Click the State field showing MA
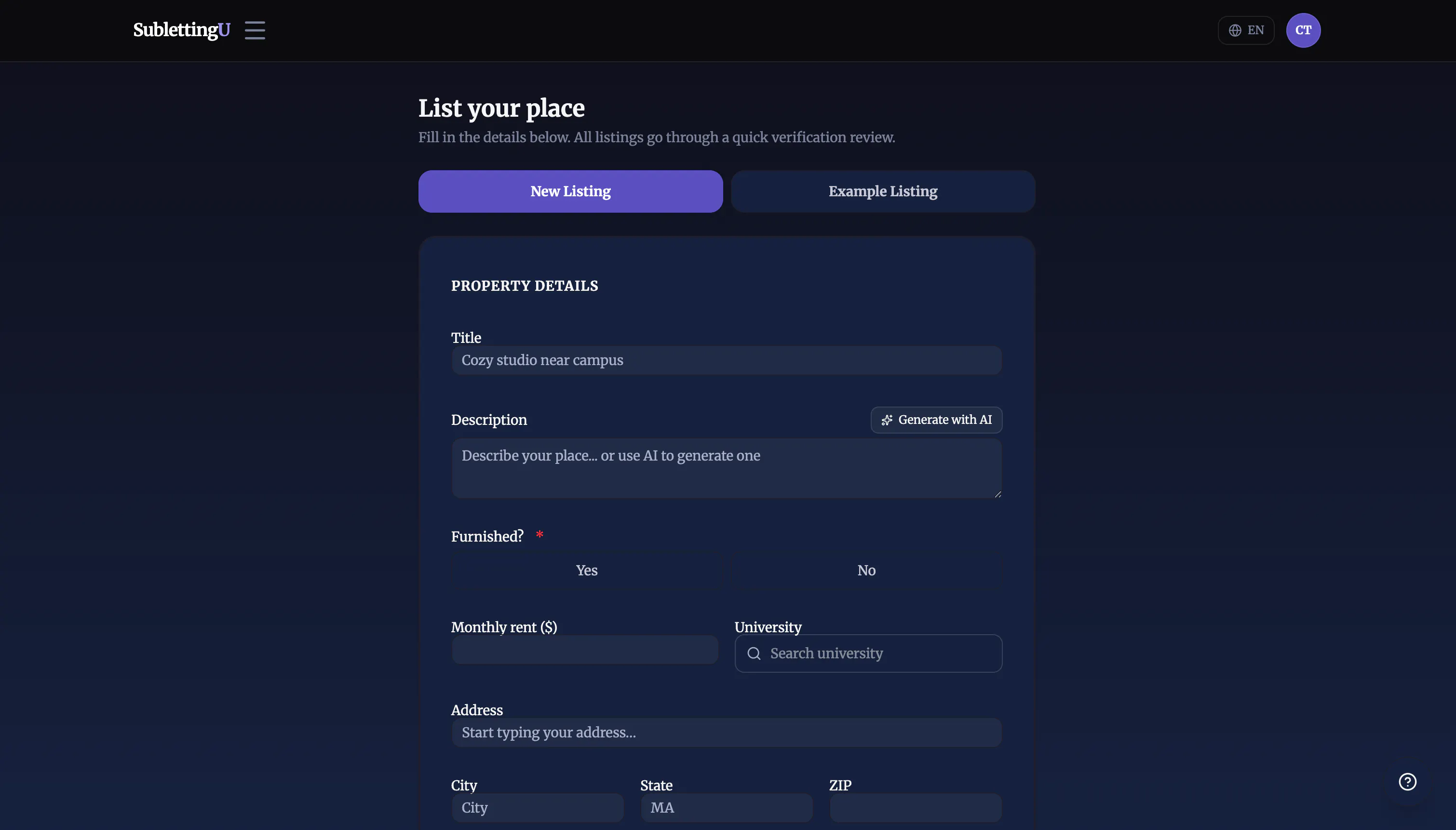Image resolution: width=1456 pixels, height=830 pixels. (x=726, y=808)
